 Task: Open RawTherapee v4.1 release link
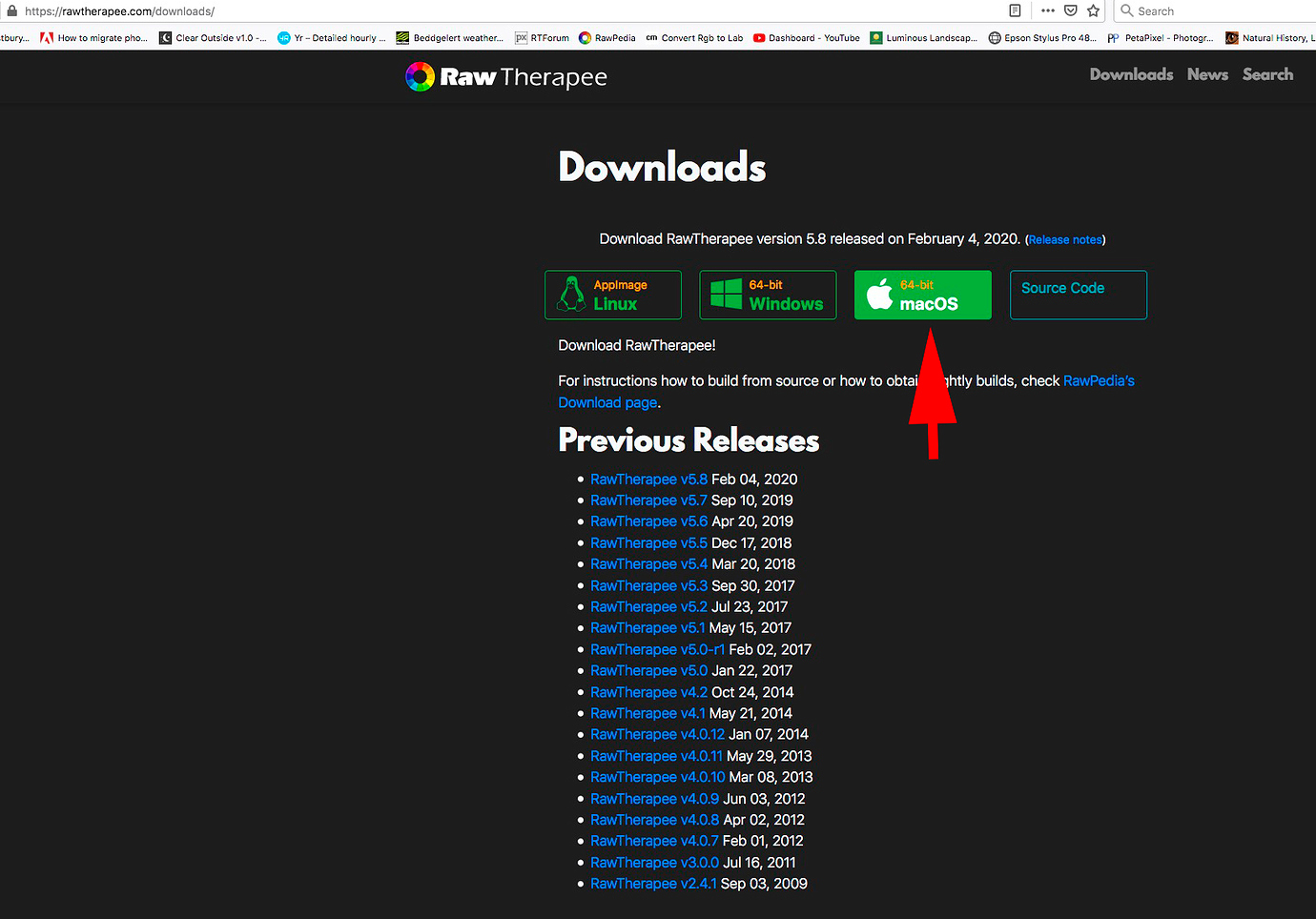(x=648, y=714)
